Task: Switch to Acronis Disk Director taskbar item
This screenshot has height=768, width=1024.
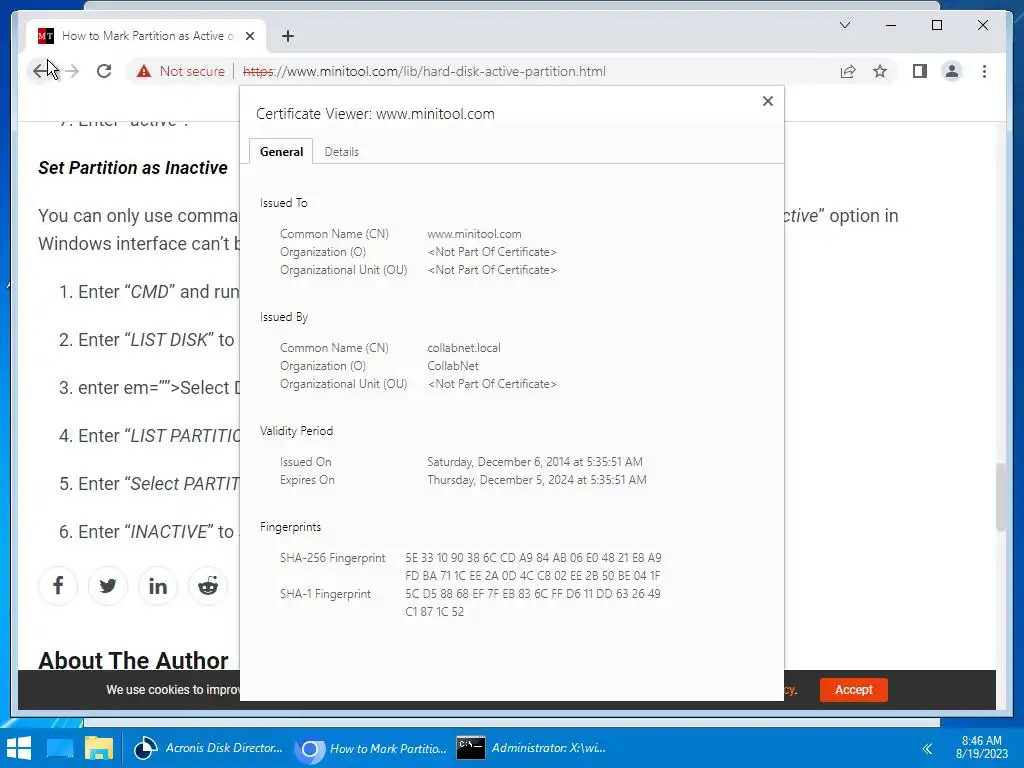Action: pyautogui.click(x=208, y=748)
